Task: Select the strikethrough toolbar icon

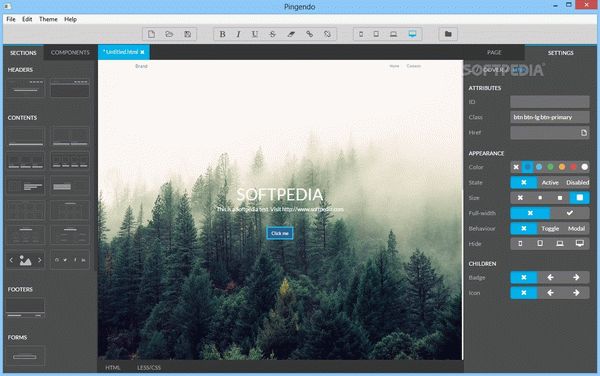Action: [272, 34]
